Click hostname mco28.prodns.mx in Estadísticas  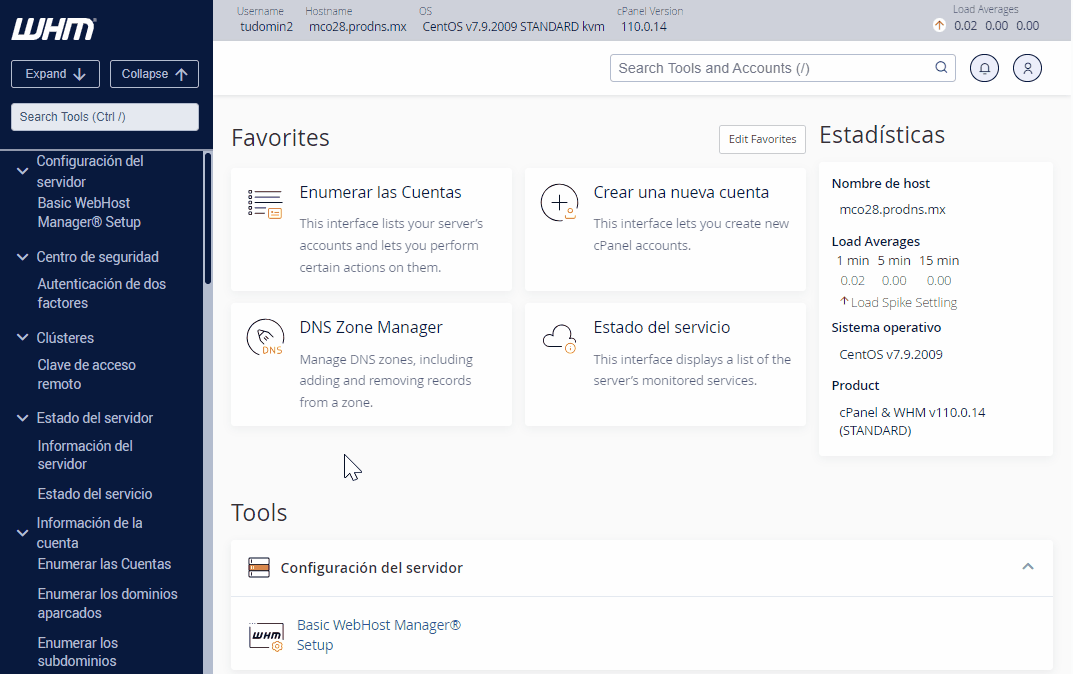[892, 210]
